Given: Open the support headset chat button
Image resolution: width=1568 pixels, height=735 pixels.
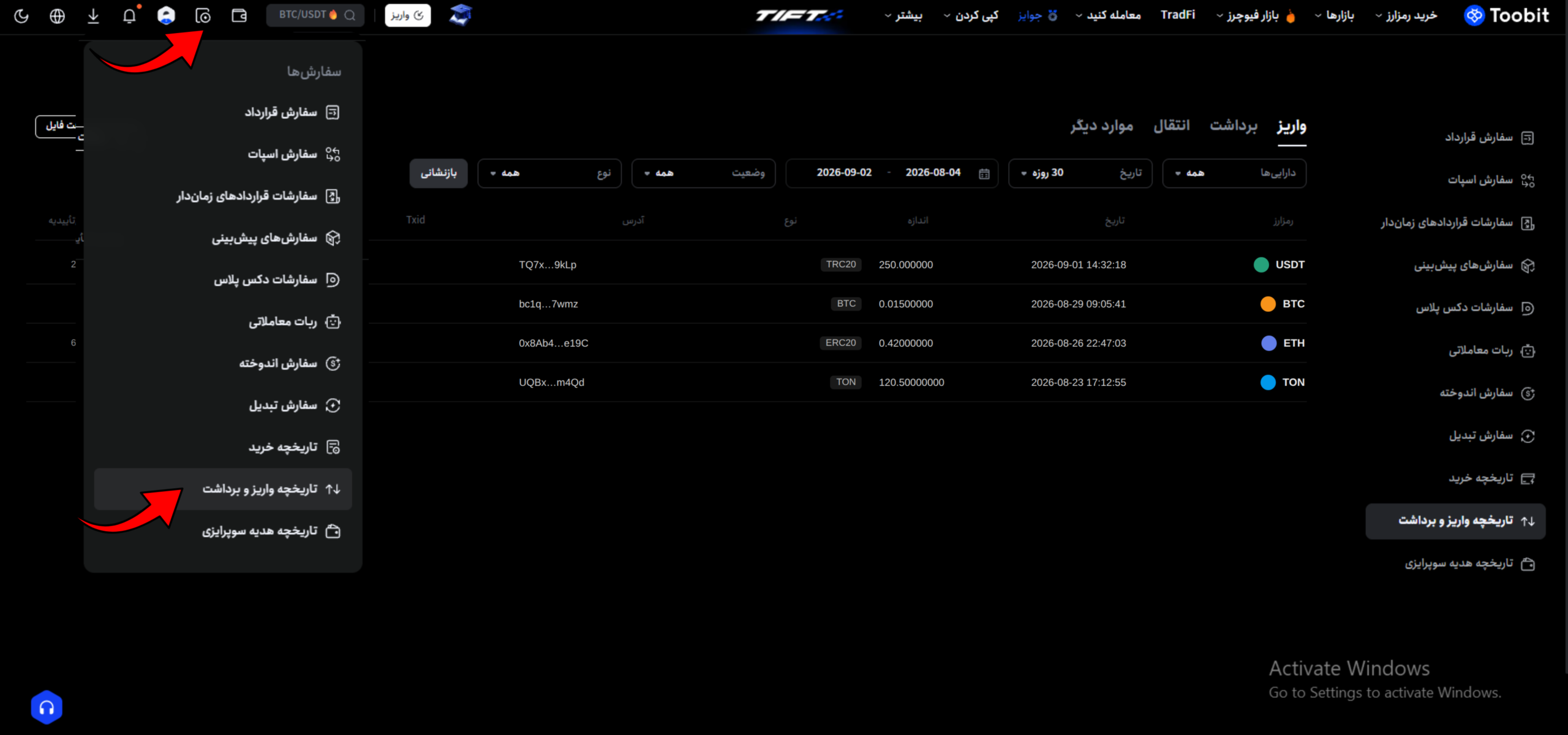Looking at the screenshot, I should pyautogui.click(x=47, y=707).
